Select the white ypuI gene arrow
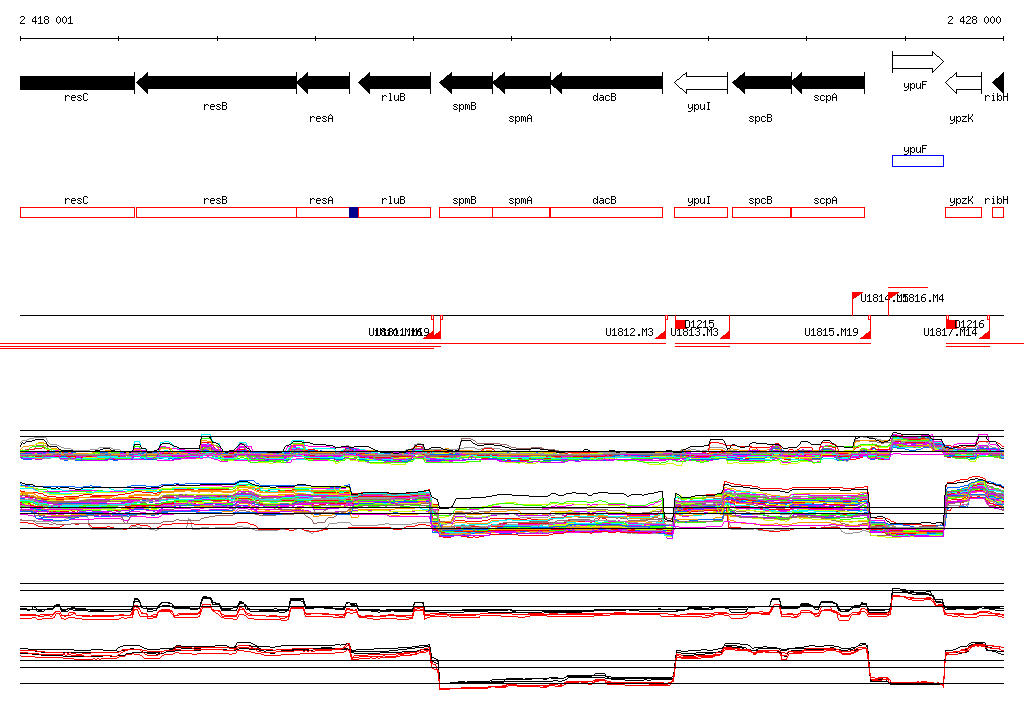Image resolution: width=1024 pixels, height=714 pixels. coord(700,83)
